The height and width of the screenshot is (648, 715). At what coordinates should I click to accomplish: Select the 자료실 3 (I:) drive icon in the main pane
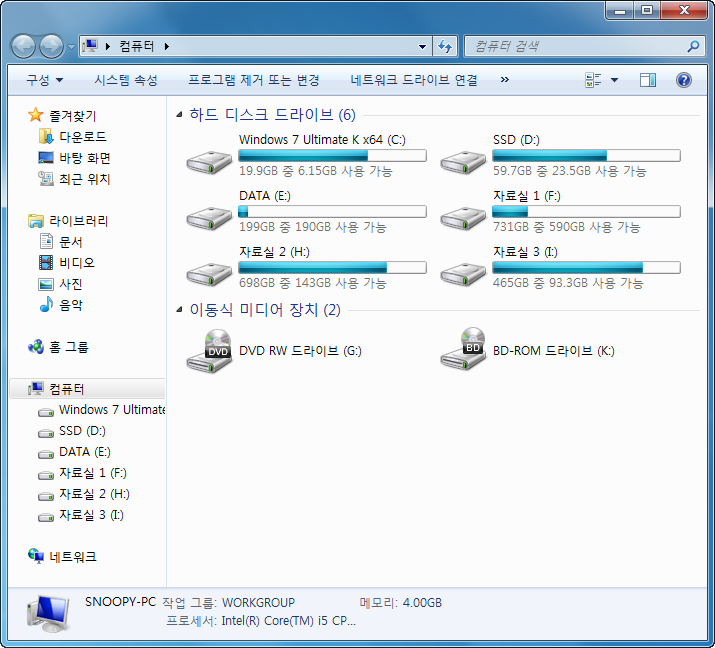pos(463,275)
